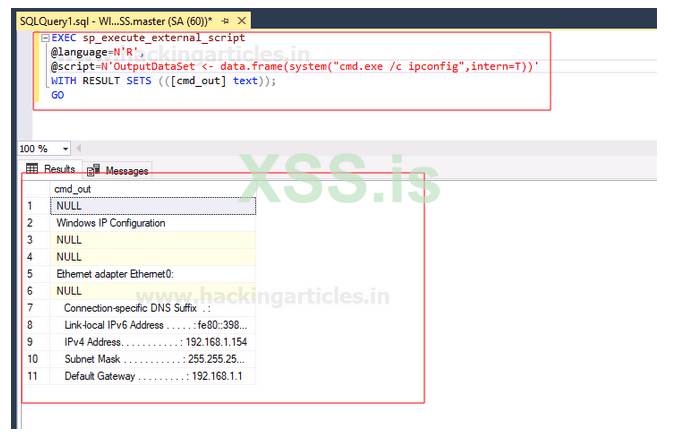Screen dimensions: 677x434
Task: Click the 'Ethernet adapter Ethernet0:' cell
Action: pos(153,274)
